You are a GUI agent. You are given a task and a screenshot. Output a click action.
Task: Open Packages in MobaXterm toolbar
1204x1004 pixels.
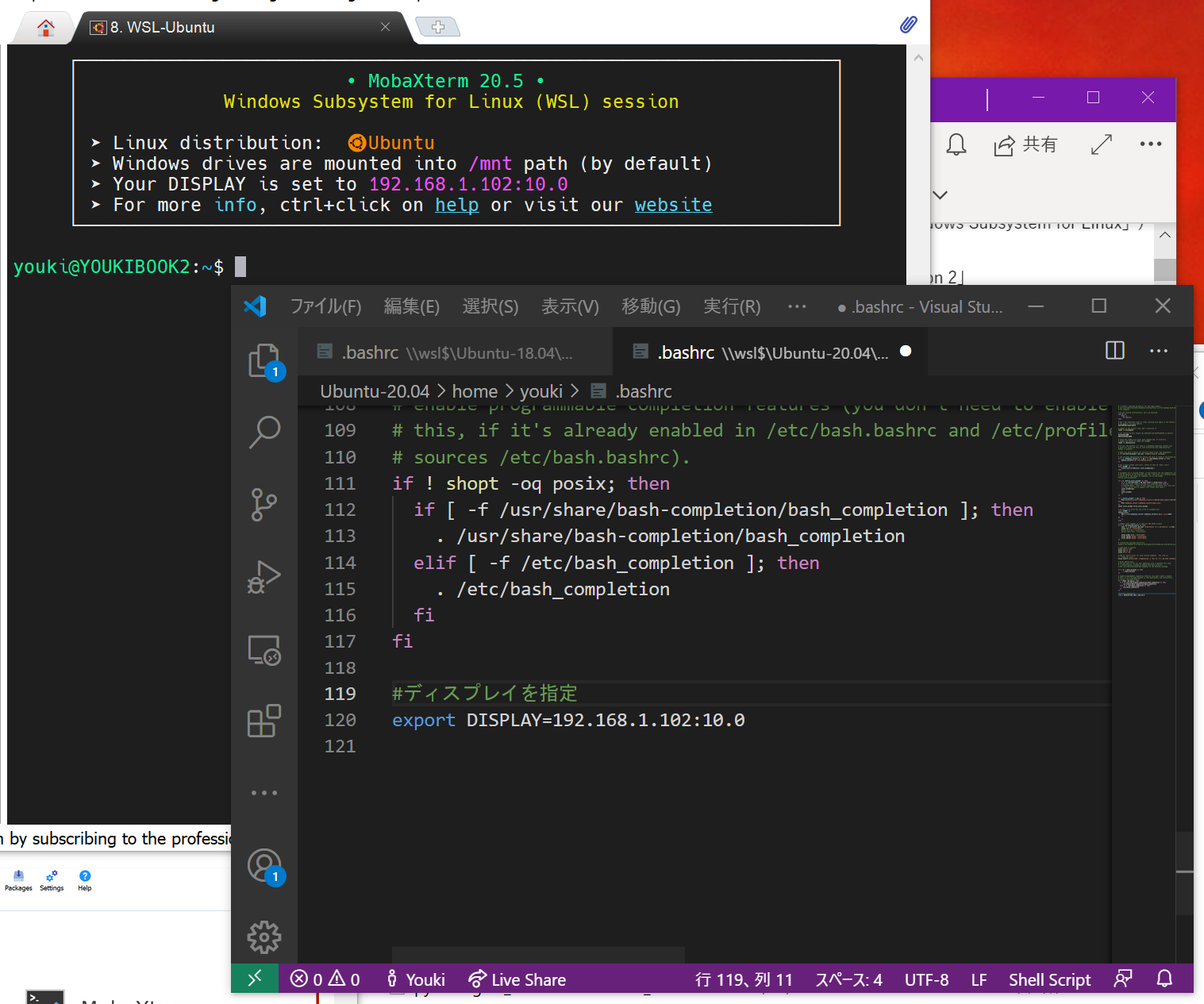click(18, 880)
